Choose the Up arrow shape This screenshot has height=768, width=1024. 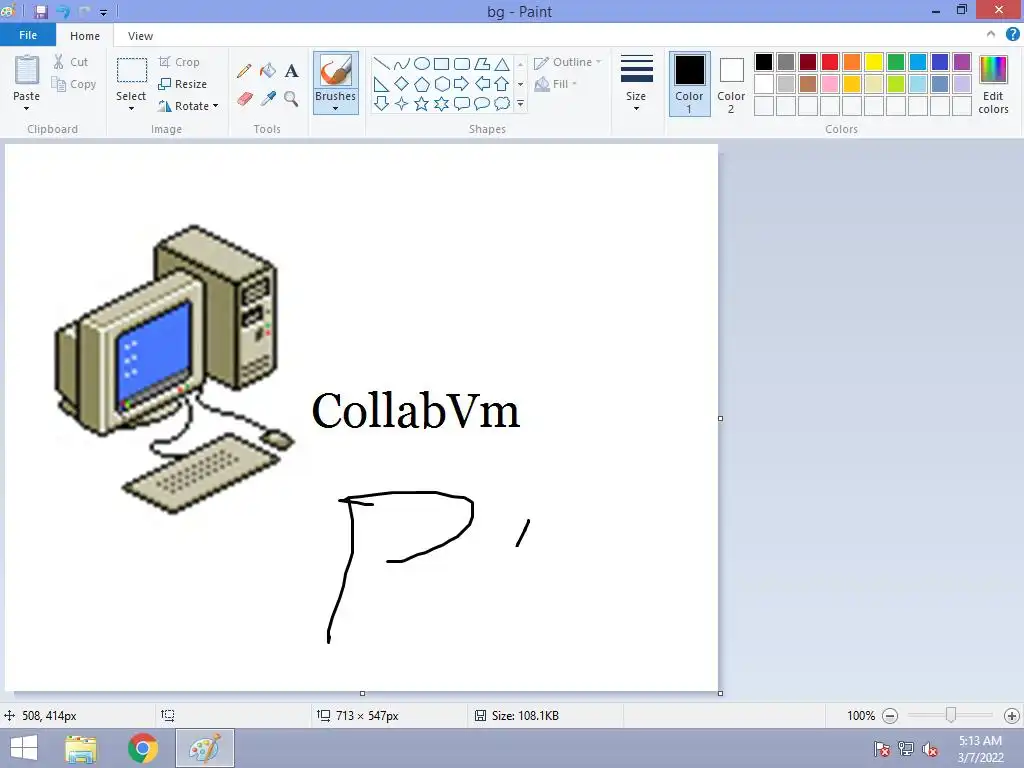tap(502, 84)
